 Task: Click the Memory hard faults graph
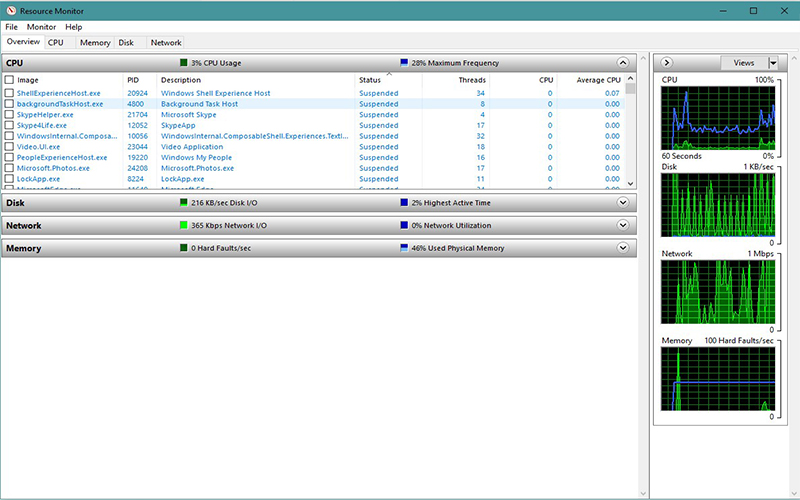(718, 379)
